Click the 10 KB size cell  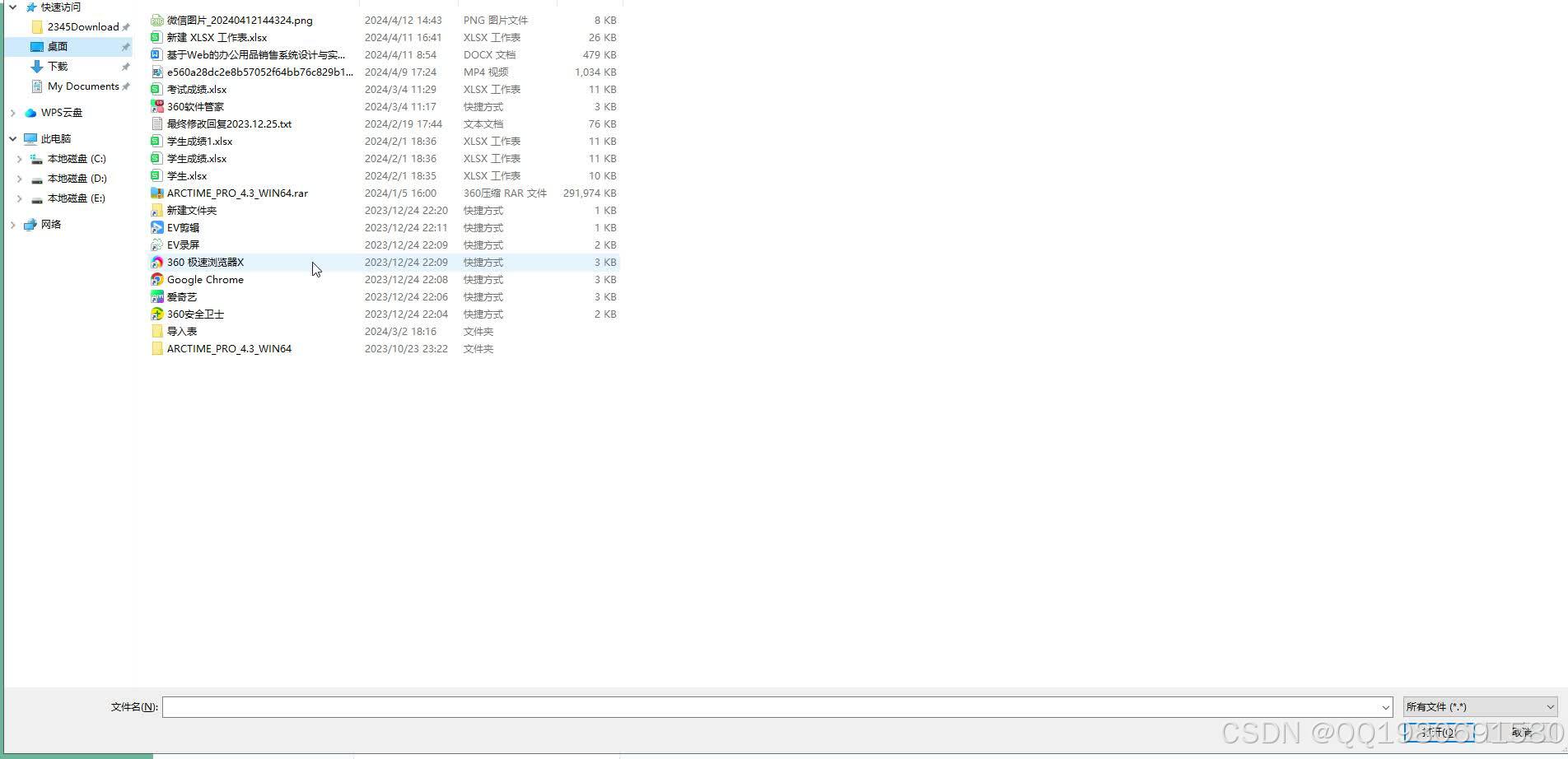point(603,175)
